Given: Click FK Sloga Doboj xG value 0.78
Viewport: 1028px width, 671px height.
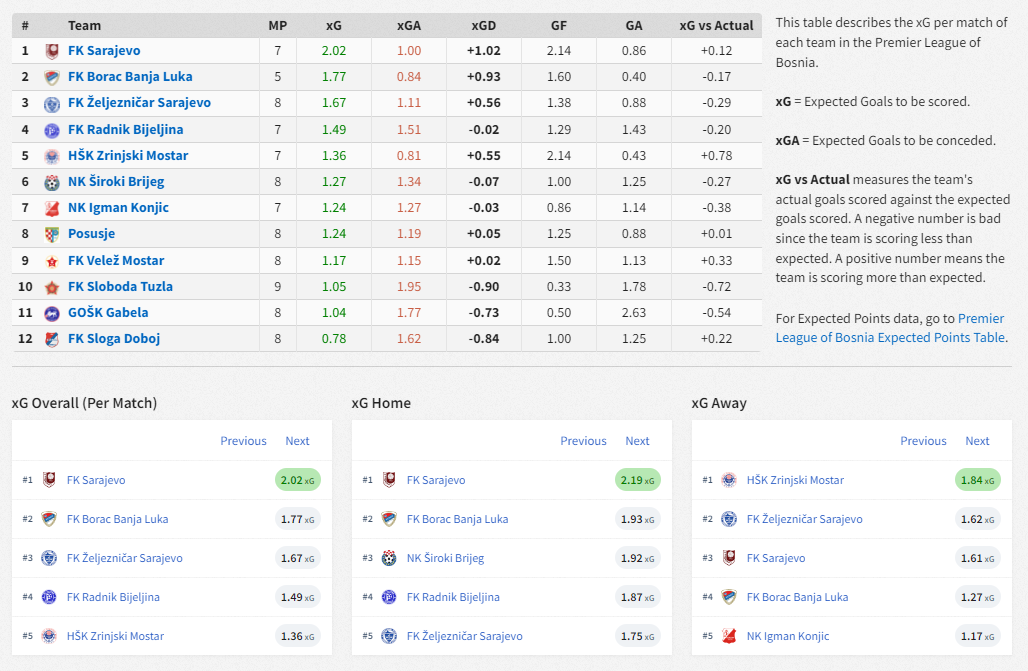Looking at the screenshot, I should tap(334, 338).
